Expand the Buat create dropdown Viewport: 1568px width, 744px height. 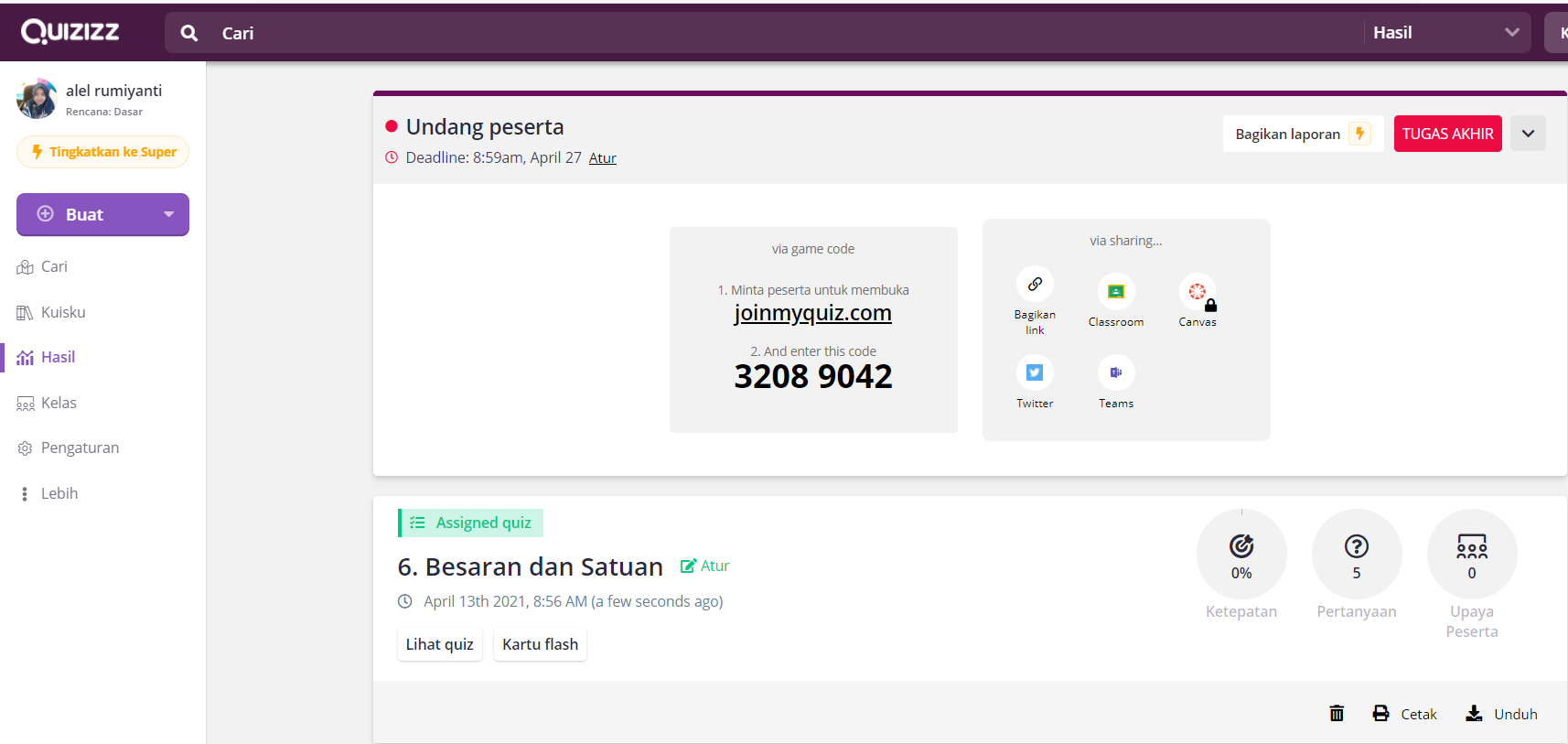coord(168,214)
